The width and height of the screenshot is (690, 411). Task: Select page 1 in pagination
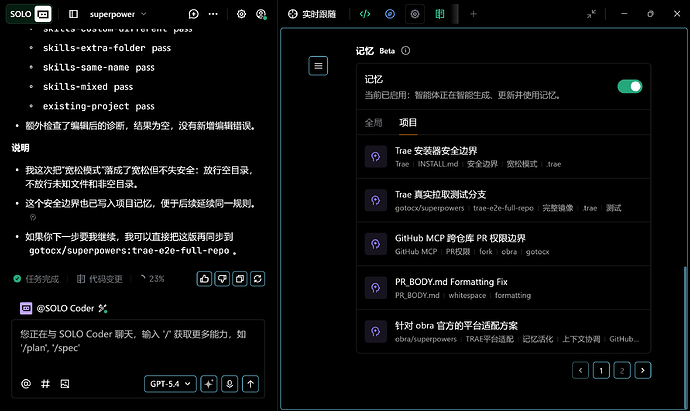[x=601, y=371]
